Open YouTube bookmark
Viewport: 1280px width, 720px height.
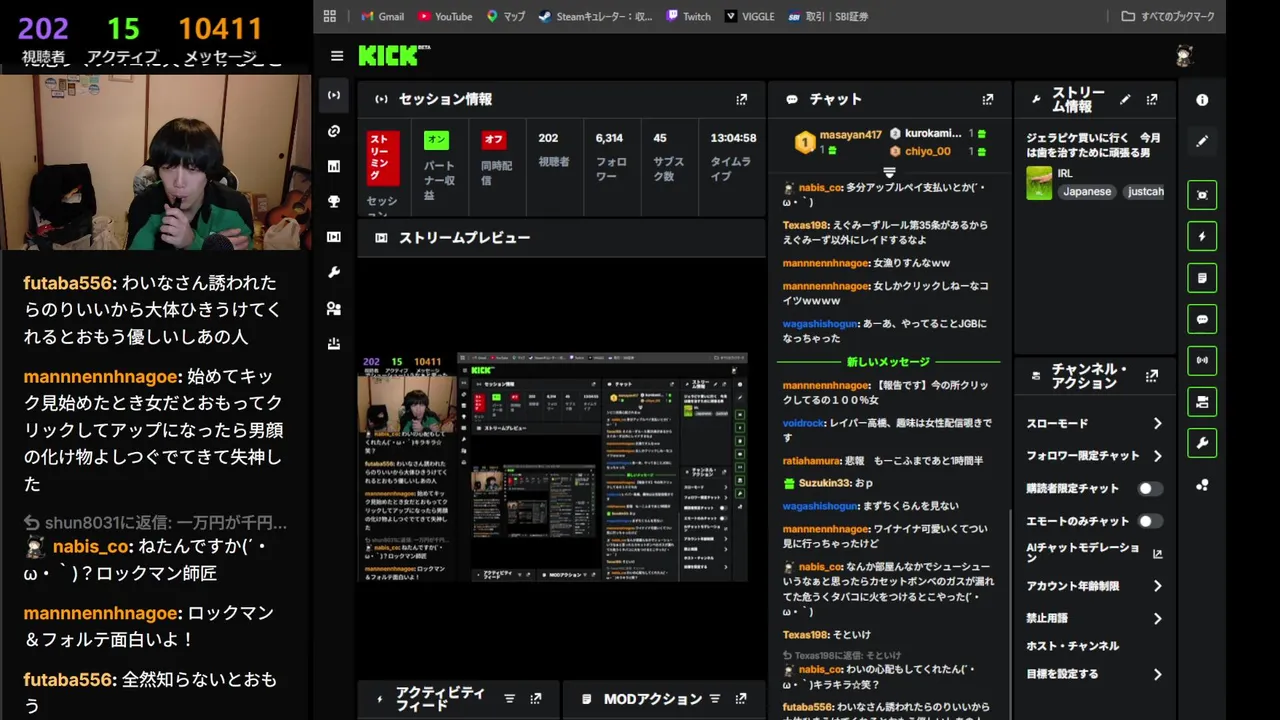click(x=445, y=16)
